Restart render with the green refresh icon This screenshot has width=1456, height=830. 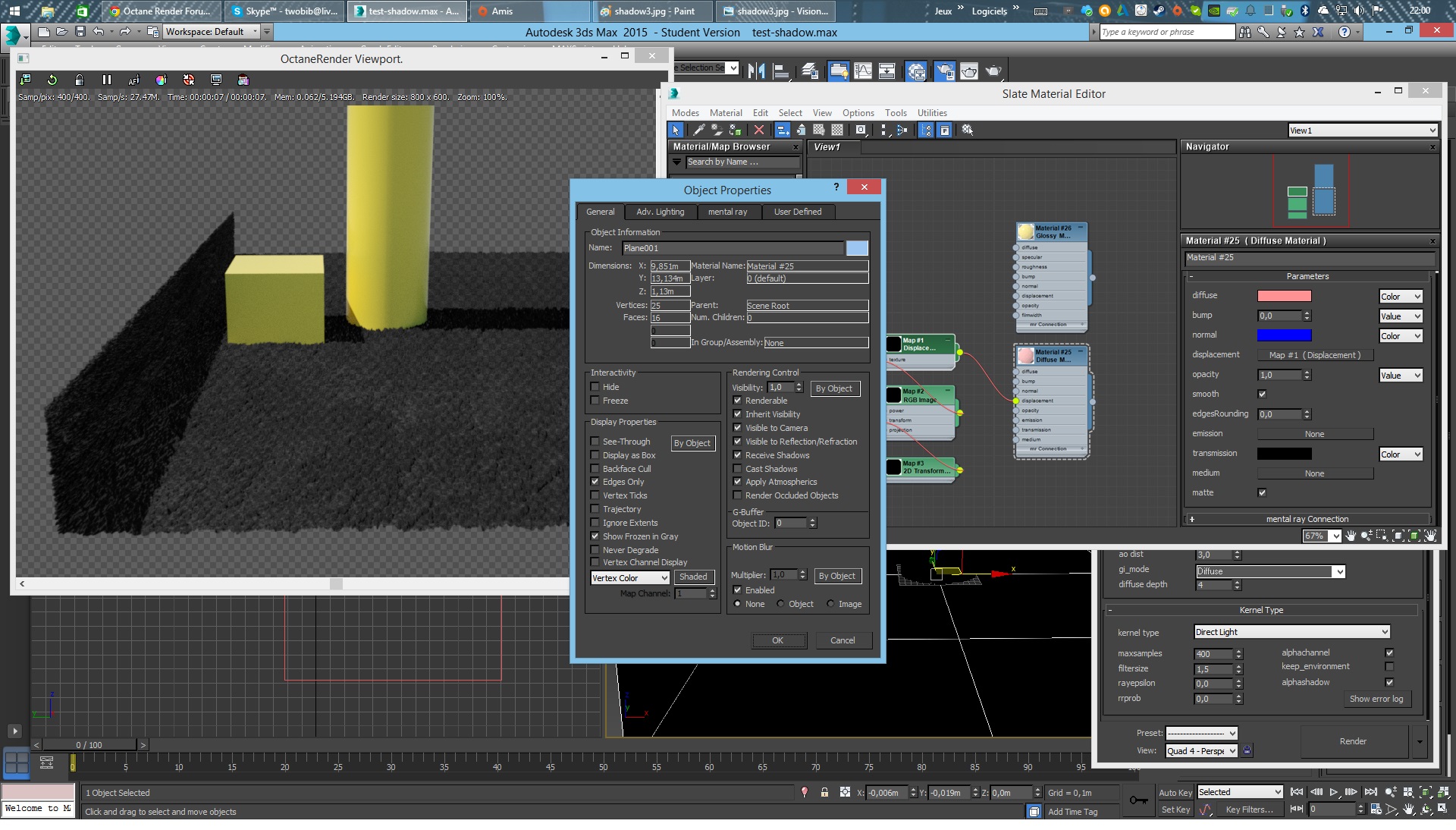click(52, 80)
